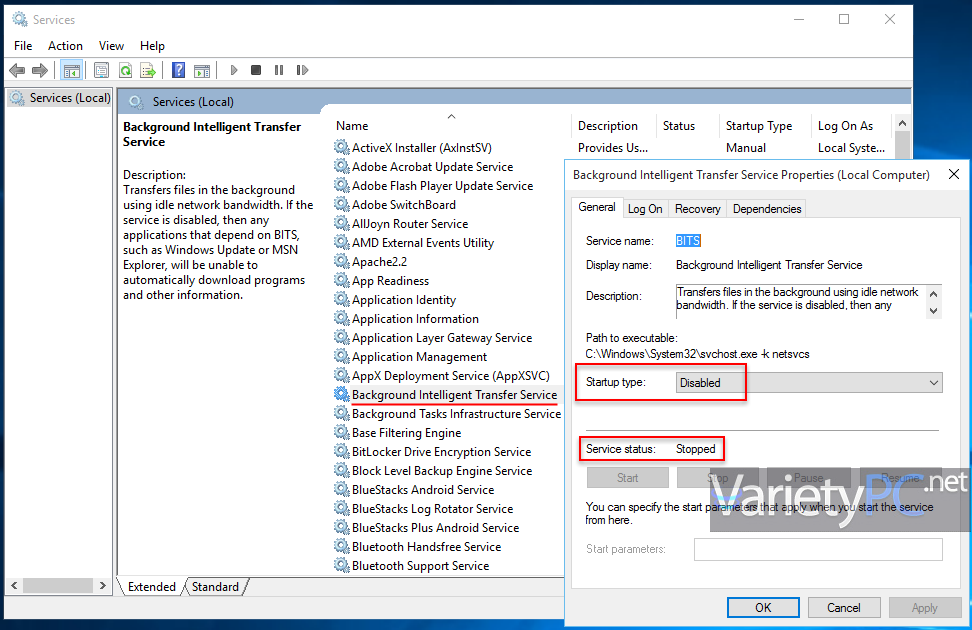Open the Action menu
972x630 pixels.
[65, 46]
